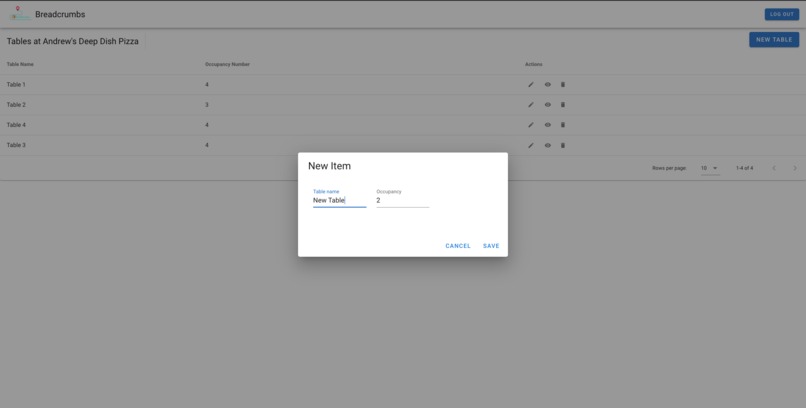
Task: Click the trash icon for Table 4
Action: point(562,125)
